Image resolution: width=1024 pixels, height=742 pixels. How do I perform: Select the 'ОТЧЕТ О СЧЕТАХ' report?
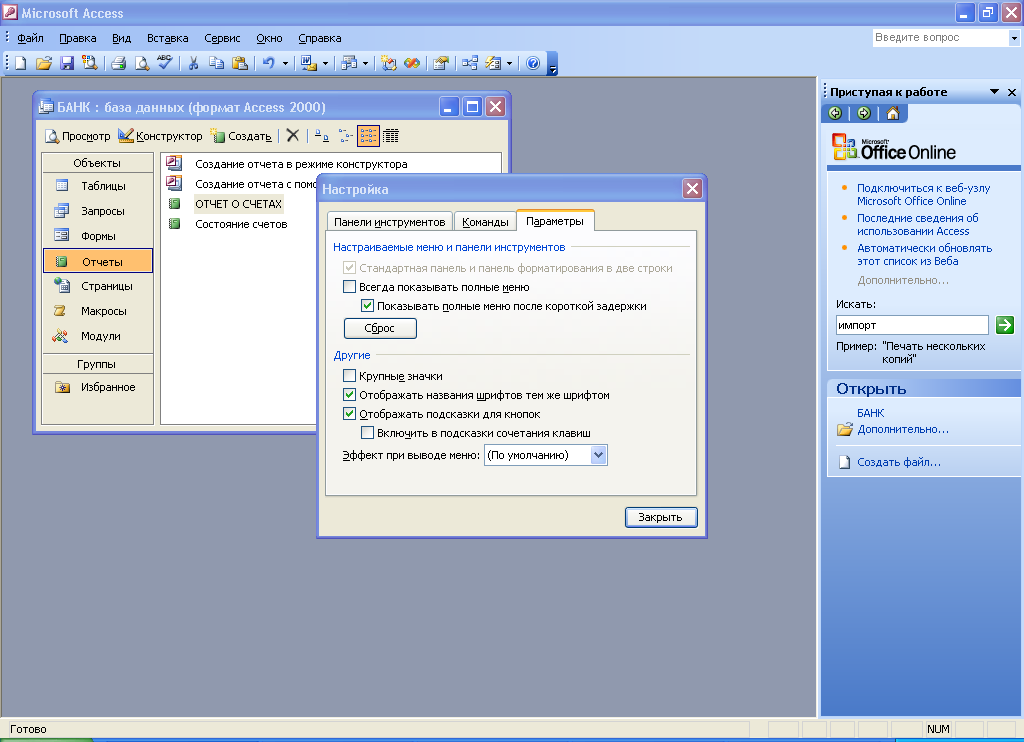pyautogui.click(x=238, y=204)
